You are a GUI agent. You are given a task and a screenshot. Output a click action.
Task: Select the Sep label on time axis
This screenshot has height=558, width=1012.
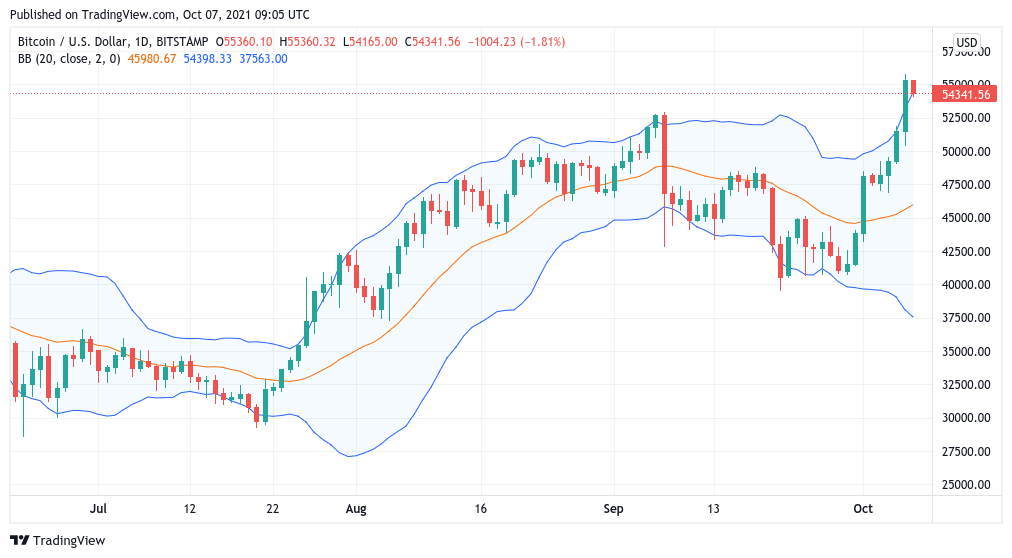613,509
